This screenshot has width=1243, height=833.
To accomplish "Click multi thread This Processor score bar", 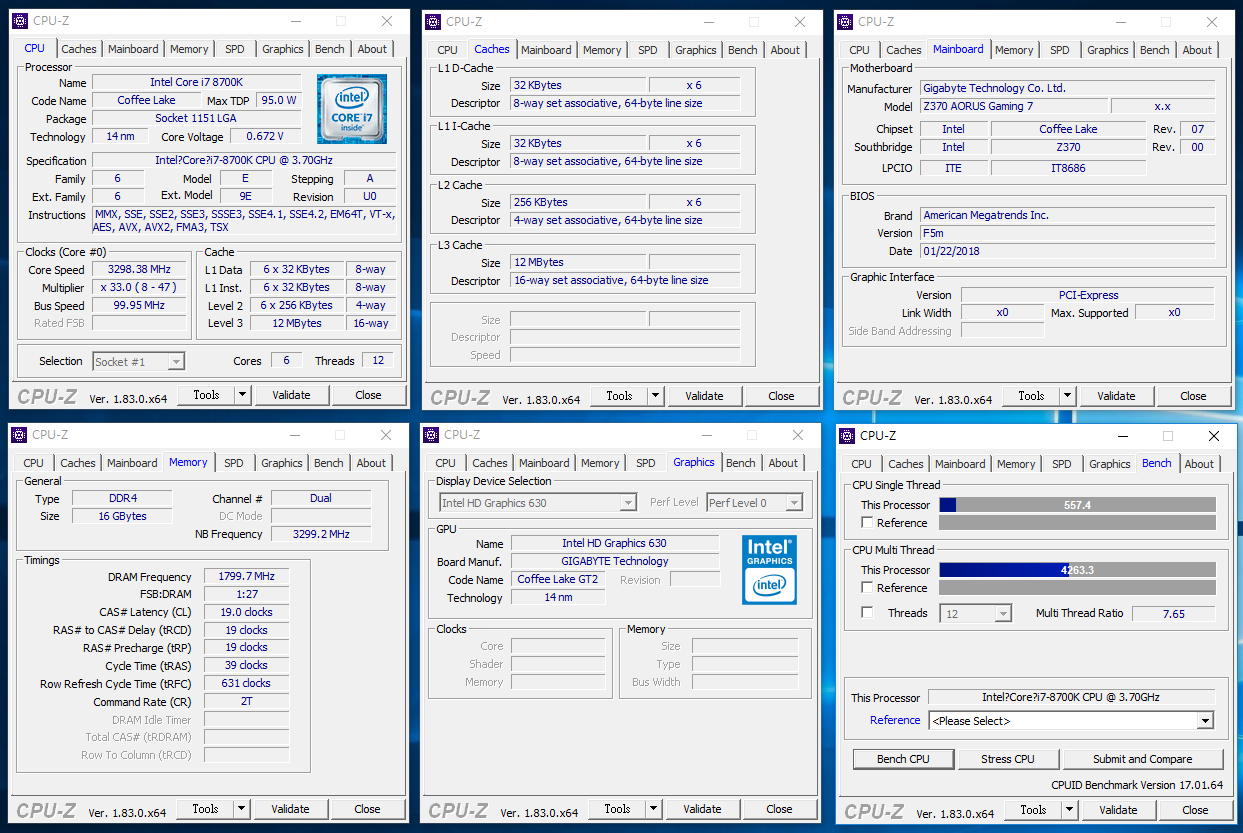I will 1077,570.
